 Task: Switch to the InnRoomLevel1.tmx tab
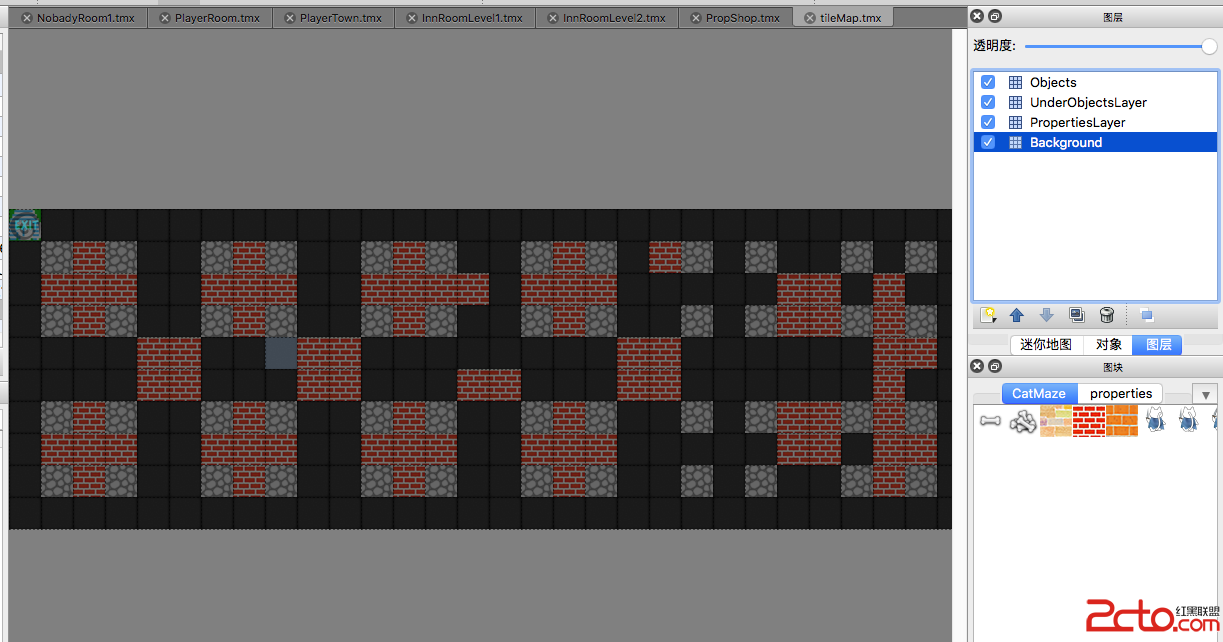472,18
